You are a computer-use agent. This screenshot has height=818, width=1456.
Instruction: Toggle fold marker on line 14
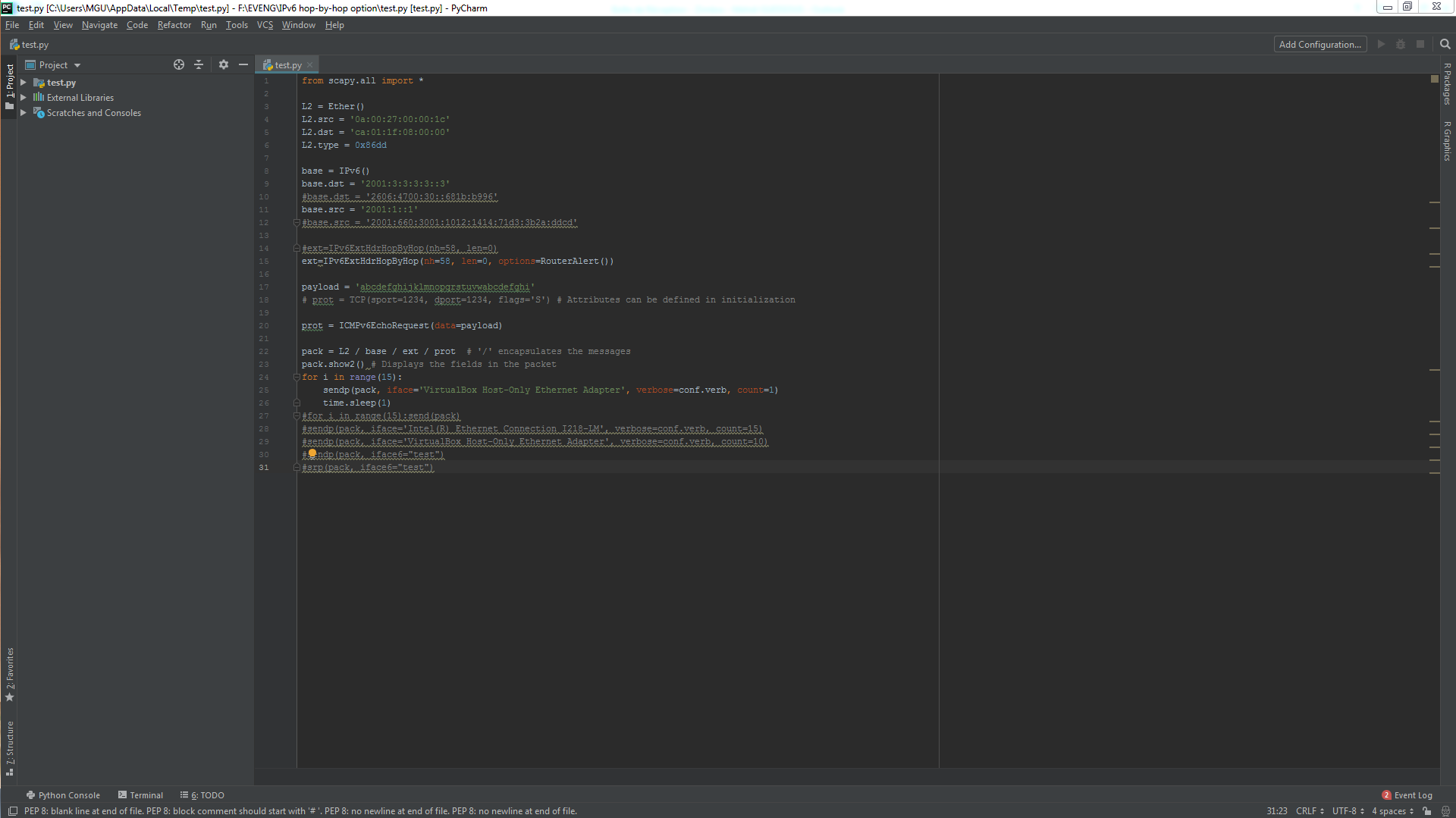[297, 248]
